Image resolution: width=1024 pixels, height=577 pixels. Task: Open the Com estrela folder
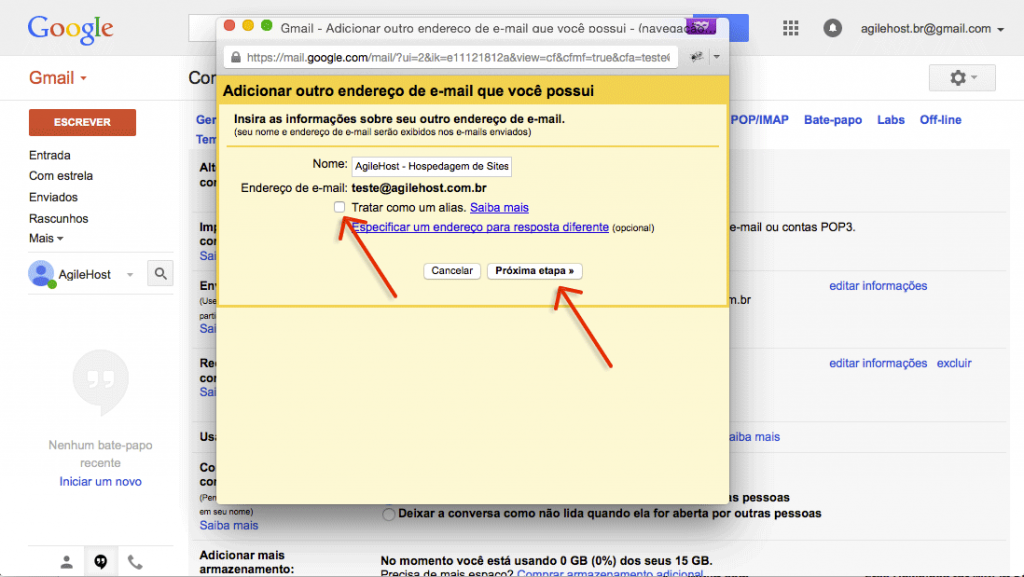click(61, 176)
